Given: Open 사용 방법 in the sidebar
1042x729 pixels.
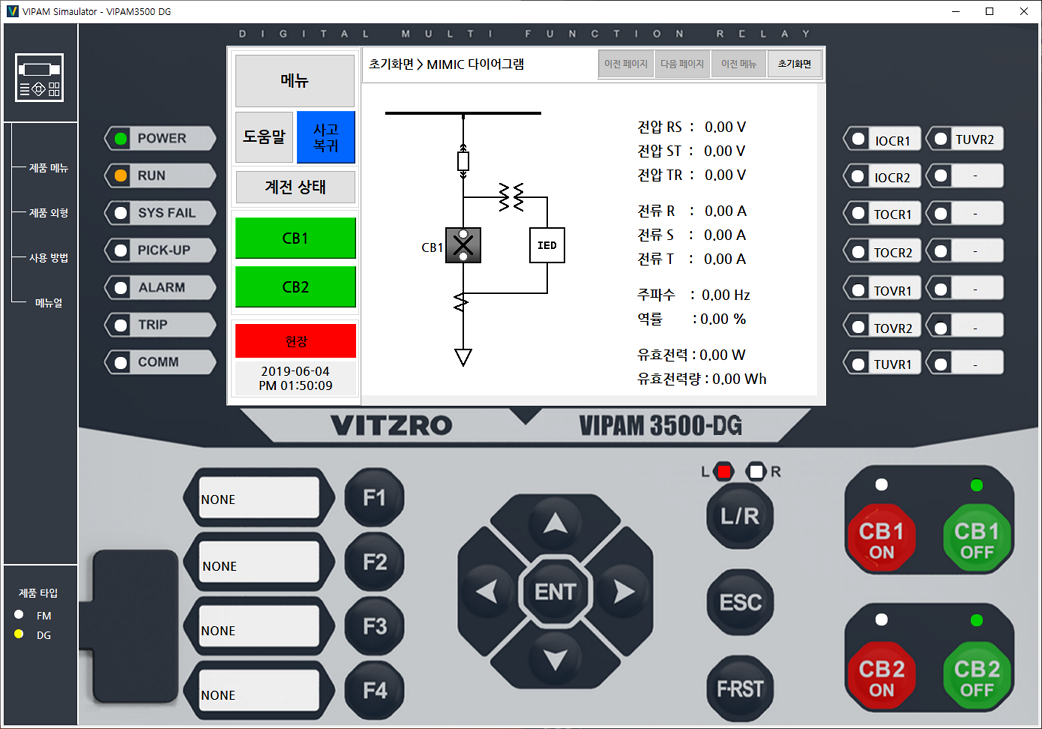Looking at the screenshot, I should (49, 258).
